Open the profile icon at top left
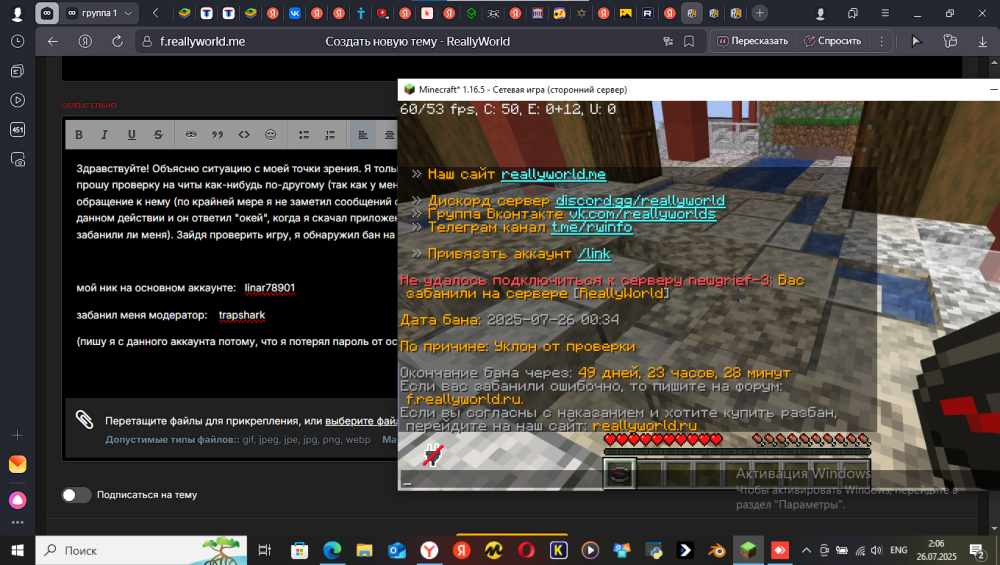 (17, 13)
